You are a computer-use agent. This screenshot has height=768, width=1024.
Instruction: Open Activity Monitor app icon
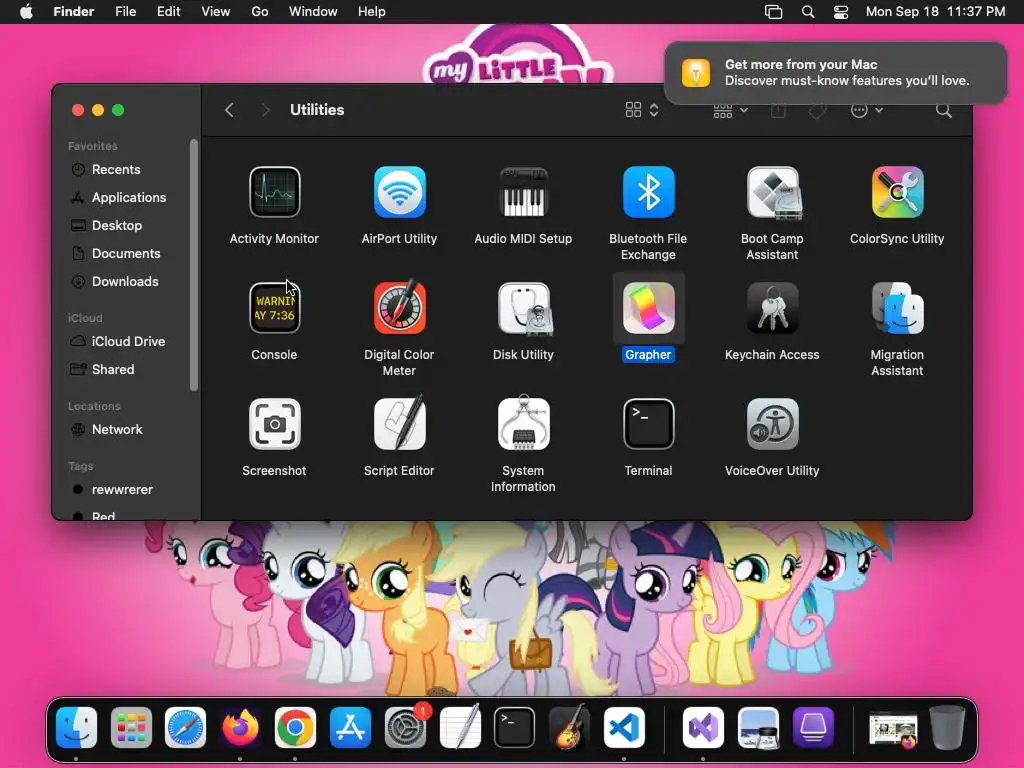(x=274, y=192)
